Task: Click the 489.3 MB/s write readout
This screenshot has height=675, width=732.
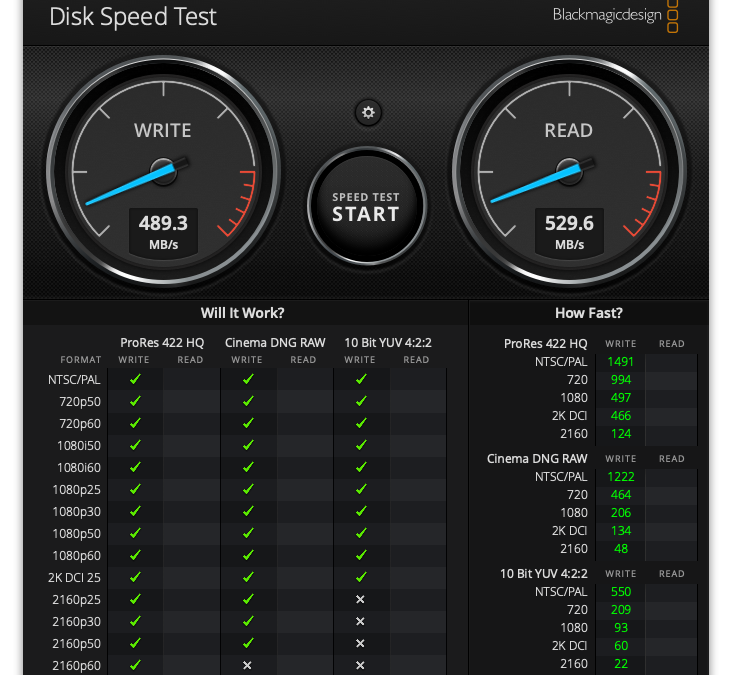Action: click(163, 231)
